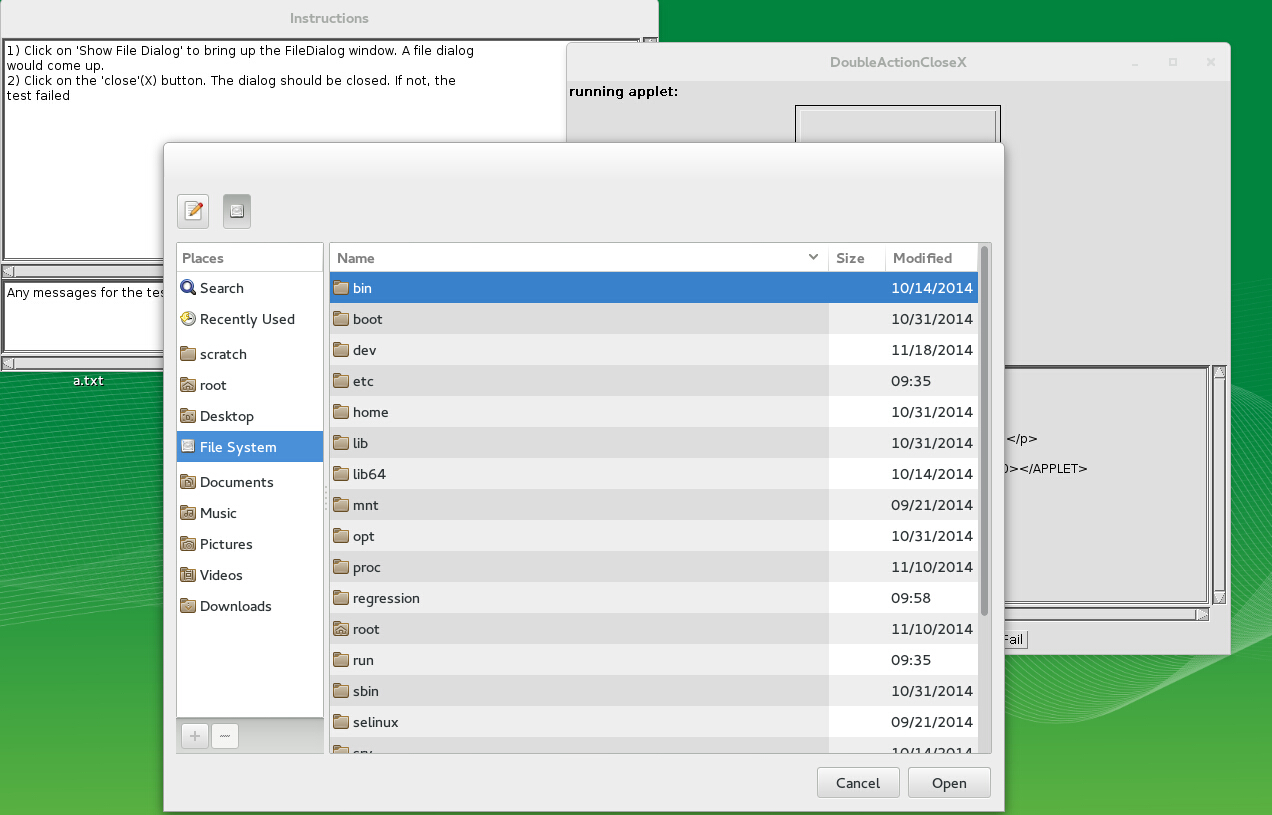The image size is (1272, 815).
Task: Select the regression folder row
Action: click(386, 598)
